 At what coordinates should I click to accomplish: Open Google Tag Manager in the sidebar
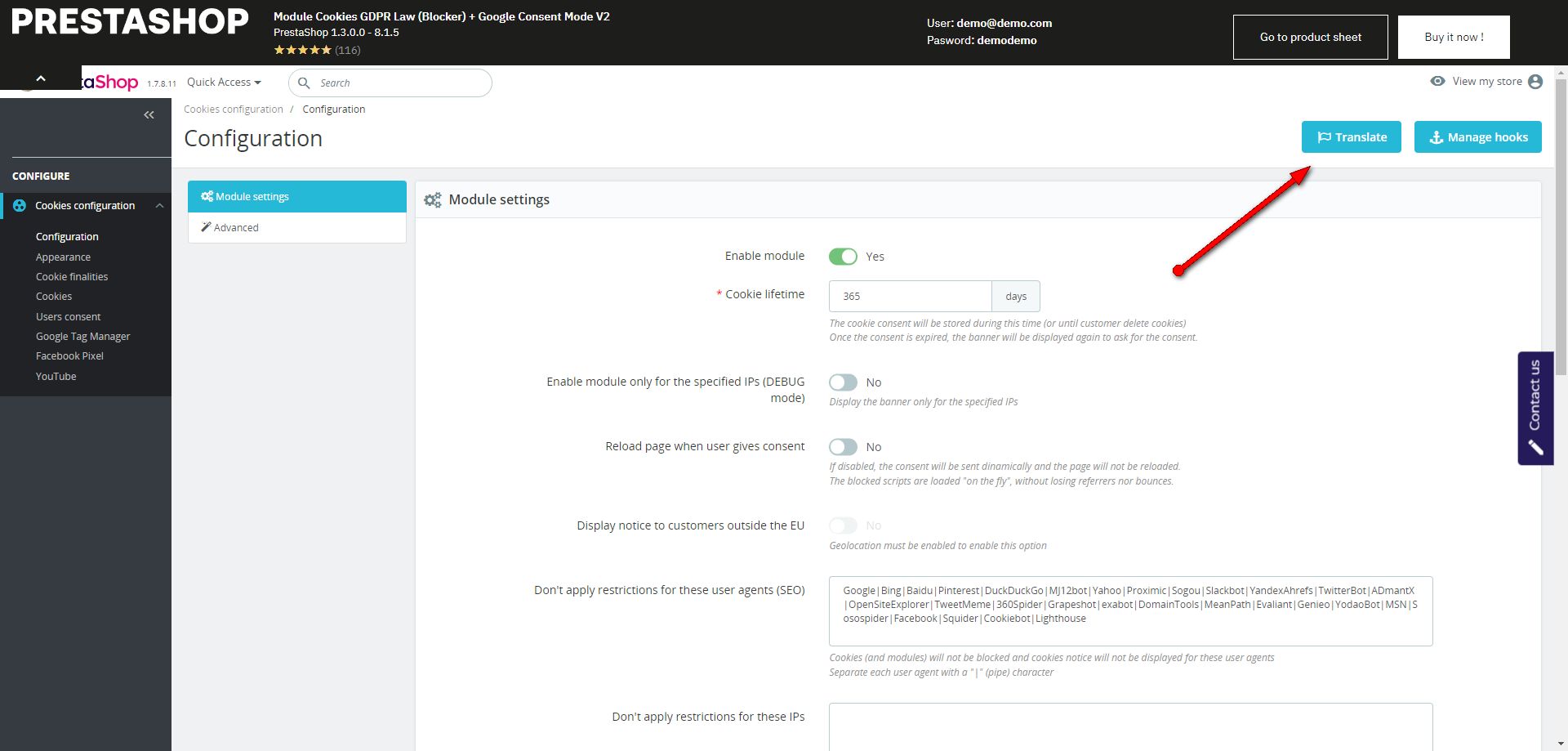pyautogui.click(x=83, y=337)
